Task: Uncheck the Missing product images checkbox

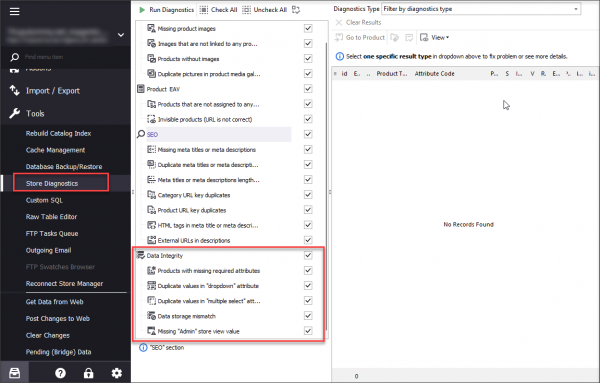Action: click(x=308, y=28)
